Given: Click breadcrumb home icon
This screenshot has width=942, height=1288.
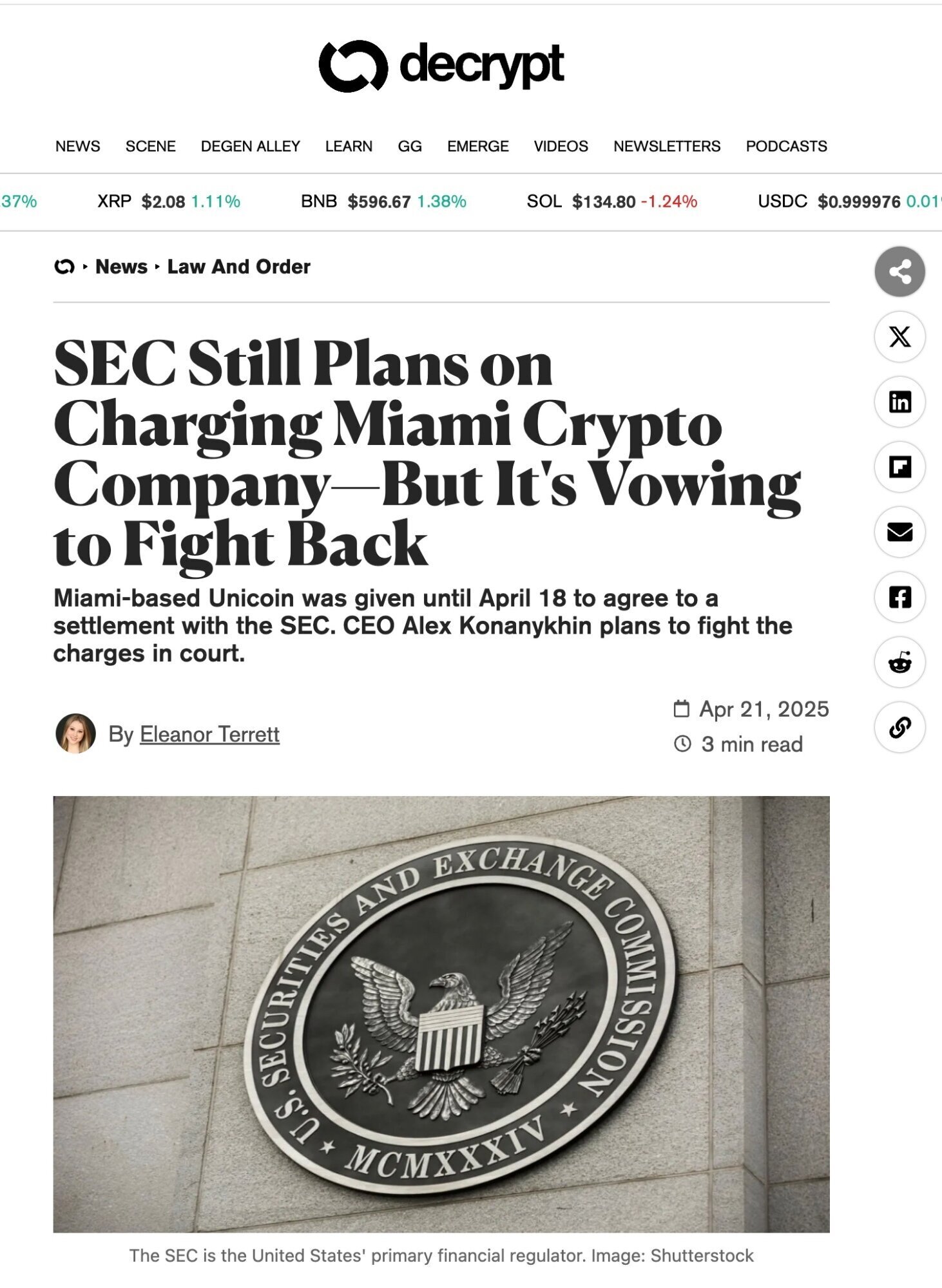Looking at the screenshot, I should coord(64,267).
